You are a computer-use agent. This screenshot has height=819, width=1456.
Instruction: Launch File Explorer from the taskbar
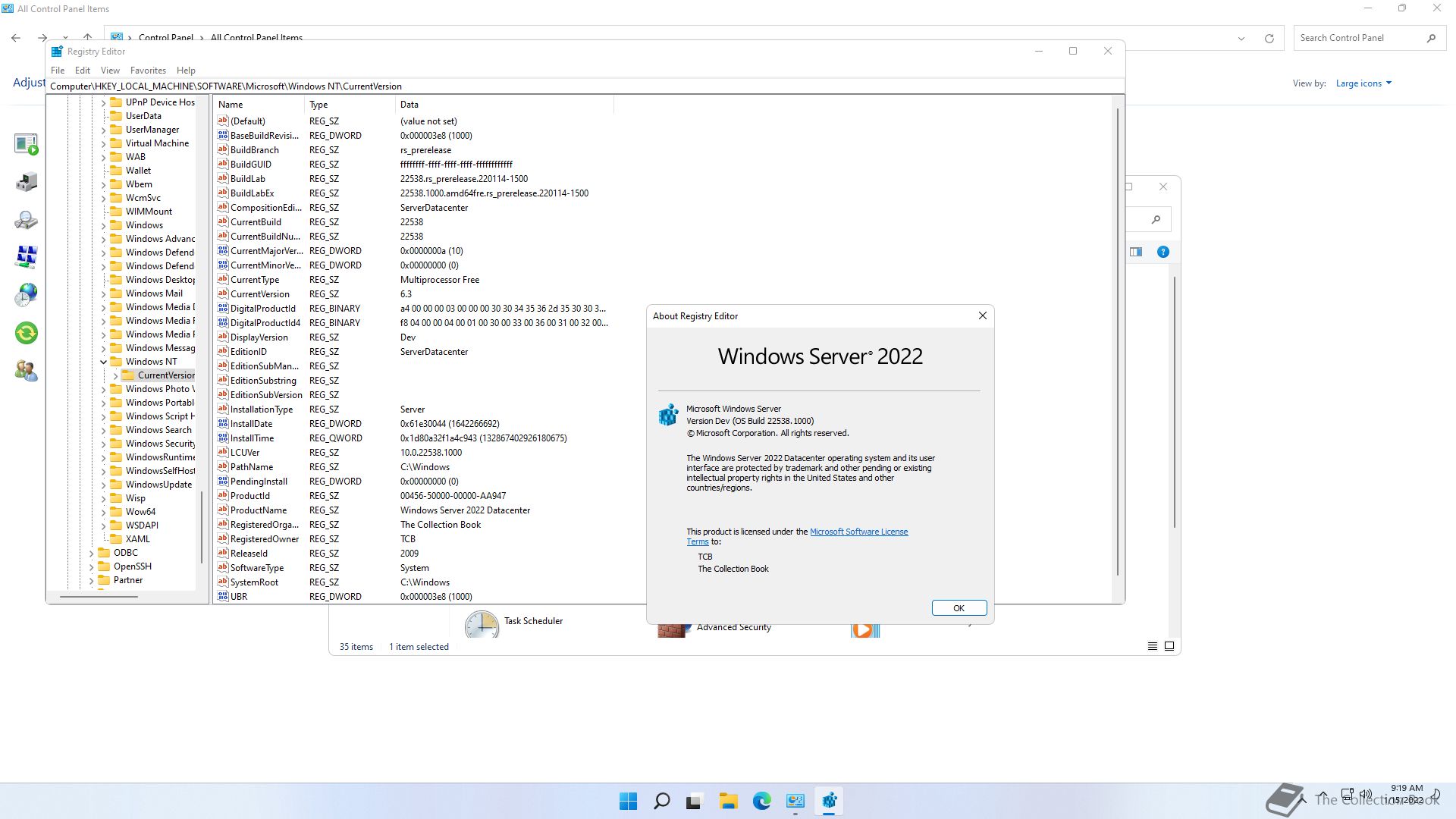click(728, 801)
